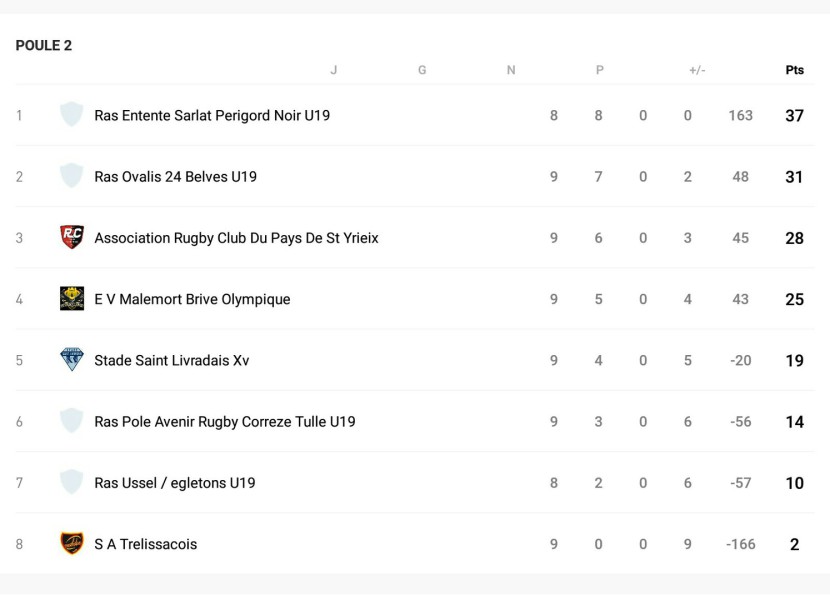The height and width of the screenshot is (600, 830).
Task: Select Ras Ussel / egletons U19 team
Action: click(175, 483)
